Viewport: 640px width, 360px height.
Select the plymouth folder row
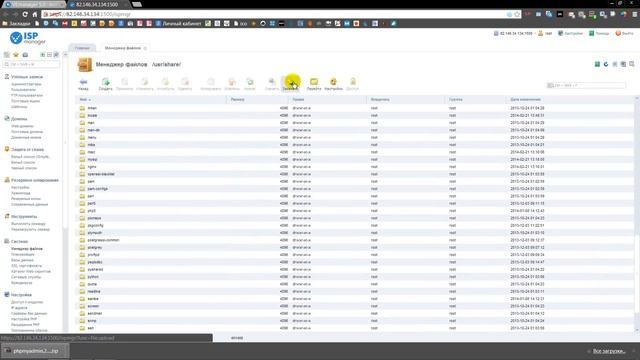(355, 233)
